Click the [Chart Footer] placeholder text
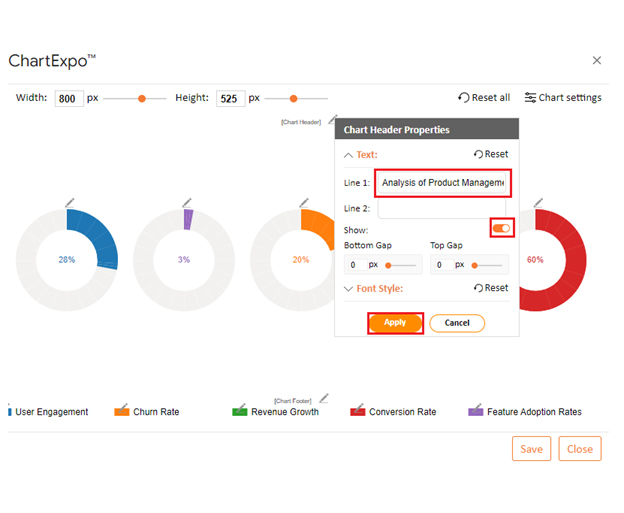Image resolution: width=624 pixels, height=513 pixels. pos(293,400)
